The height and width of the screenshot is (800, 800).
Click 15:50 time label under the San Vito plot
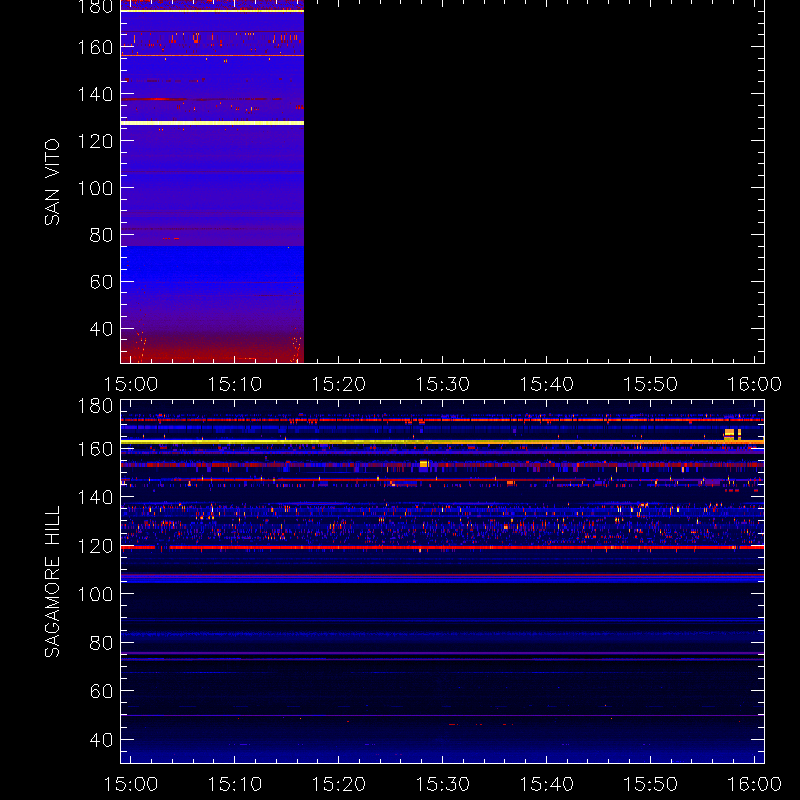point(651,384)
